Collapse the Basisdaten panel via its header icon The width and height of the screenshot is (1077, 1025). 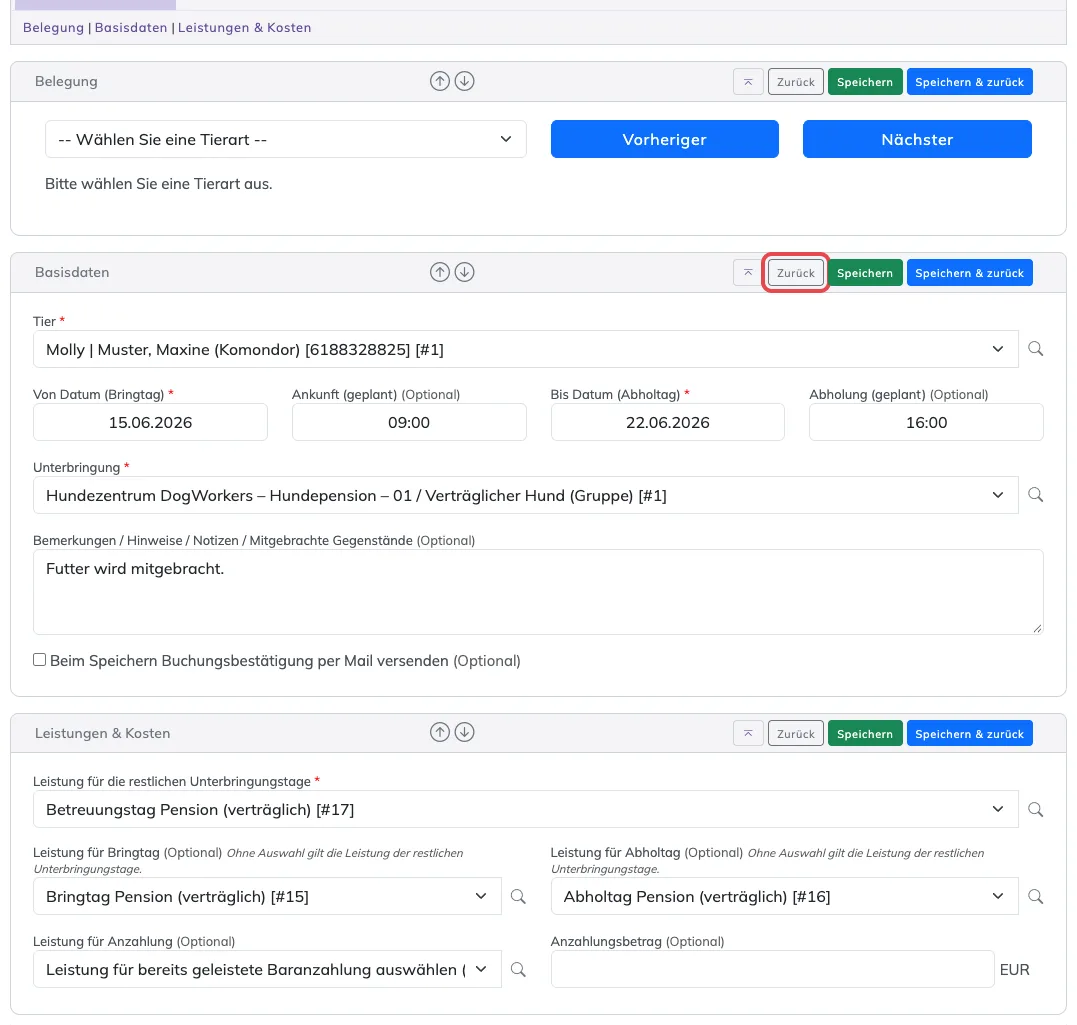(748, 273)
